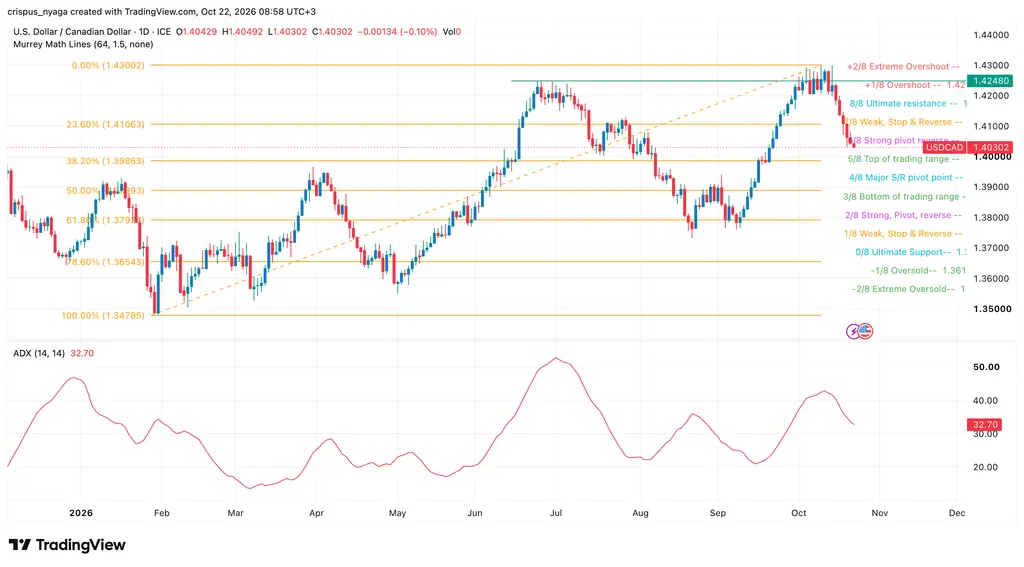Click the 1.44000 price axis label
The image size is (1024, 567).
tap(991, 35)
